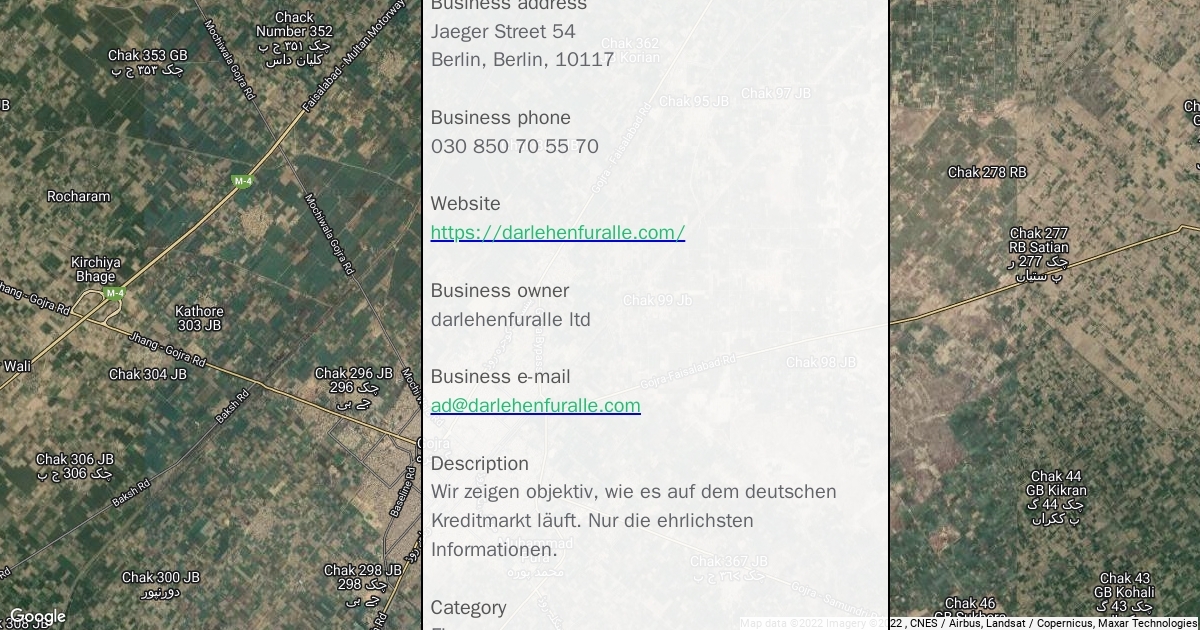This screenshot has height=630, width=1200.
Task: Select the Rocharam place label
Action: tap(79, 197)
